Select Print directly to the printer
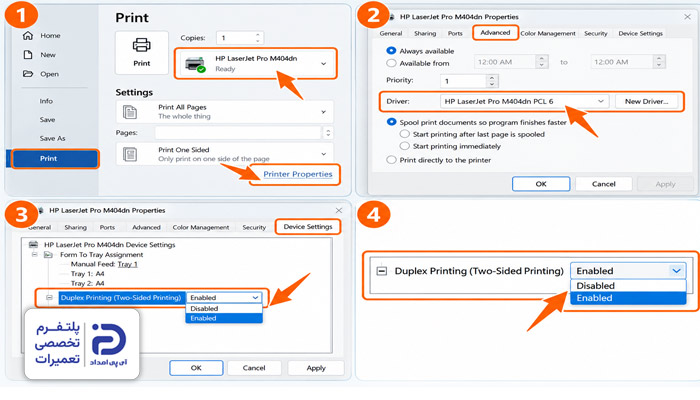 coord(391,160)
